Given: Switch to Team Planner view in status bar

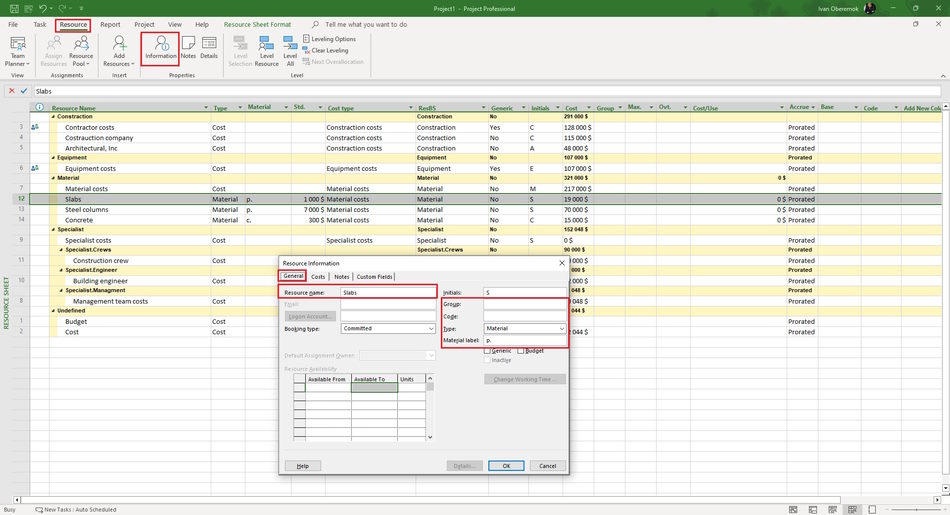Looking at the screenshot, I should pos(832,510).
